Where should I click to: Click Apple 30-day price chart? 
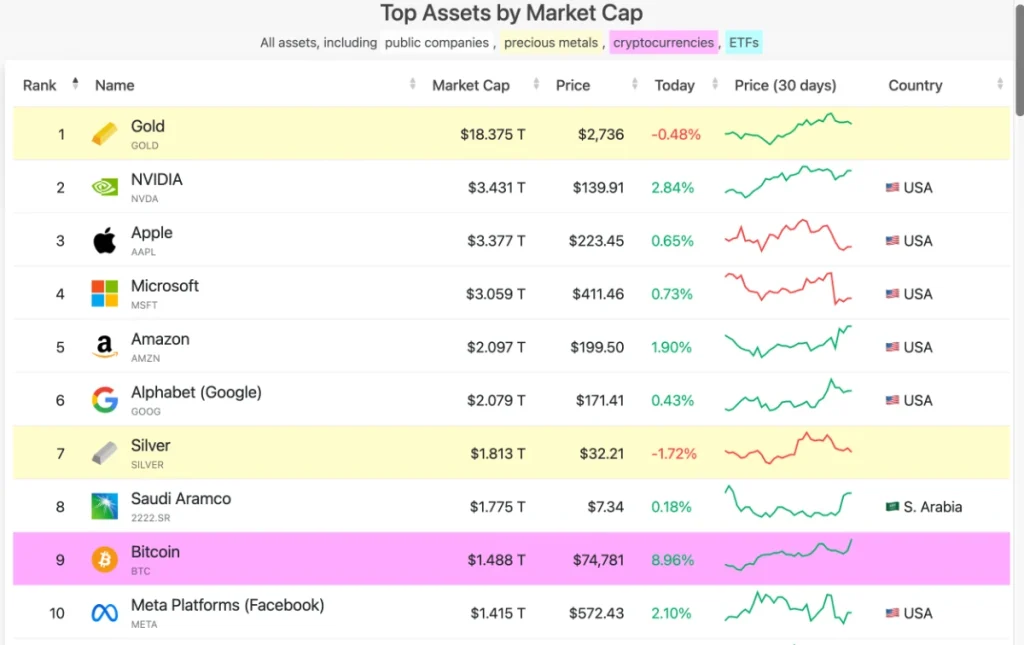click(788, 236)
